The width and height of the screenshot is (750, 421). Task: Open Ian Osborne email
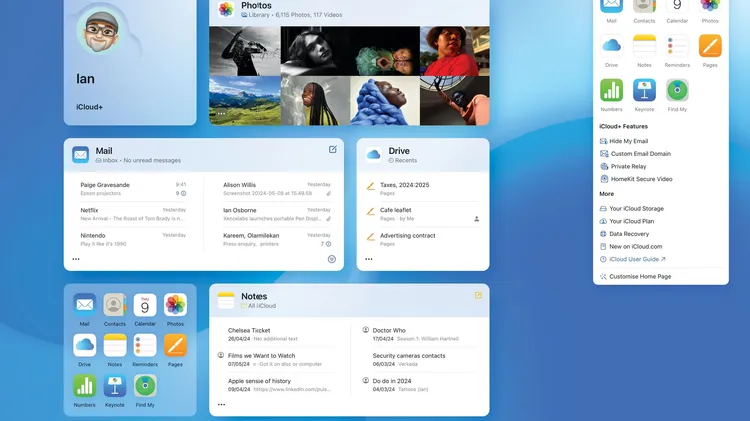point(277,214)
